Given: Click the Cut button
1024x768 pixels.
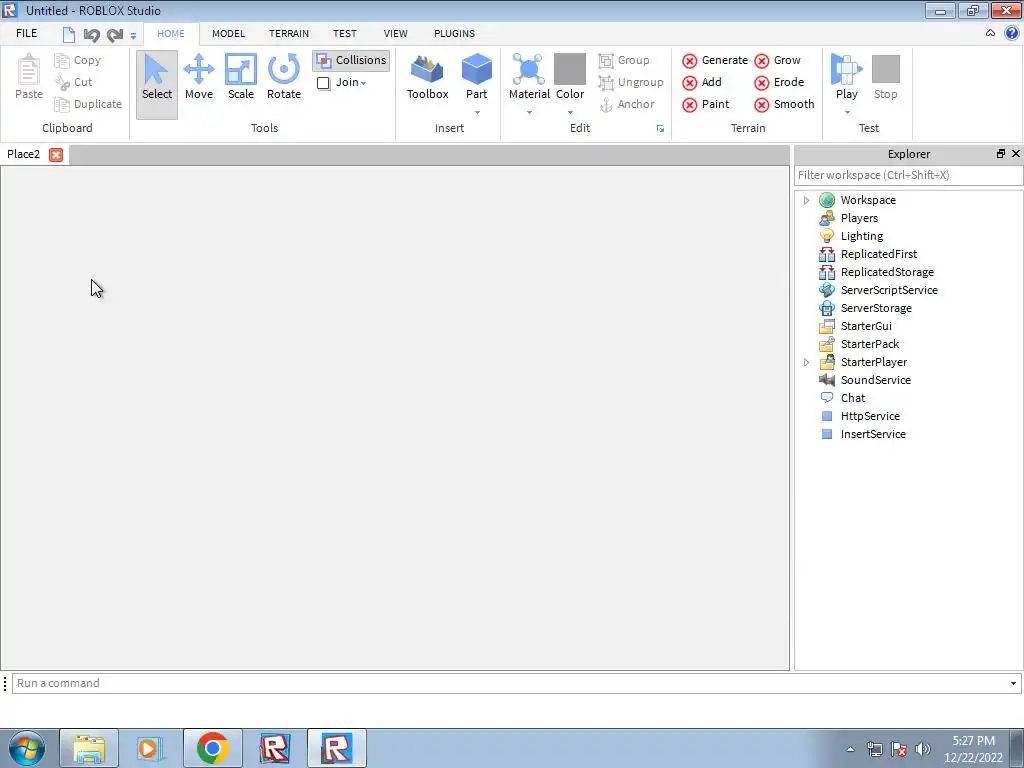Looking at the screenshot, I should (x=73, y=82).
